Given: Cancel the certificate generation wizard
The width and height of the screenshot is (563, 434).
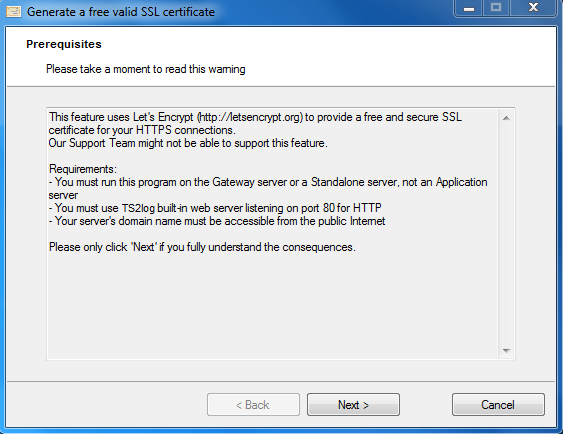Looking at the screenshot, I should [x=498, y=405].
